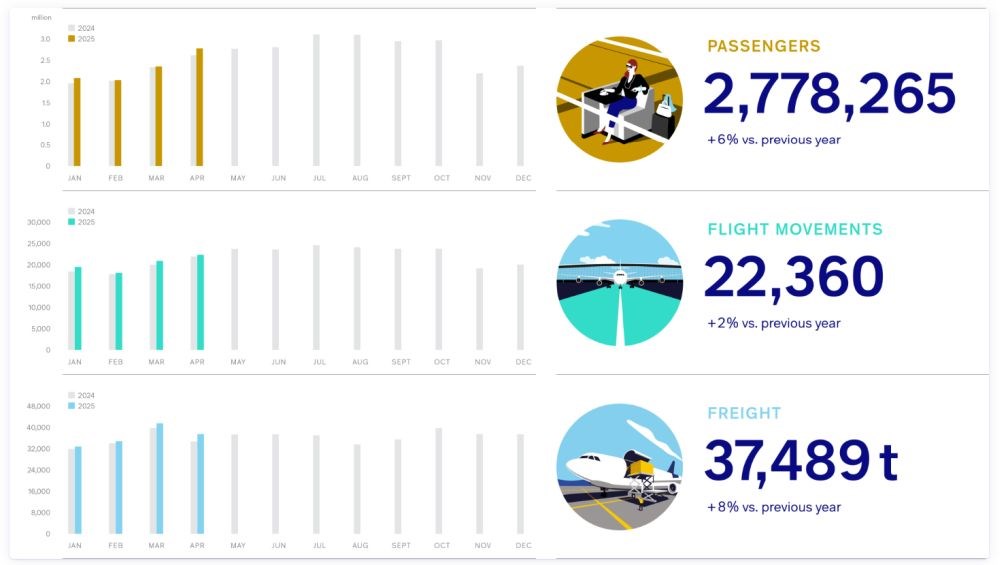Click the PASSENGERS heading

tap(764, 46)
